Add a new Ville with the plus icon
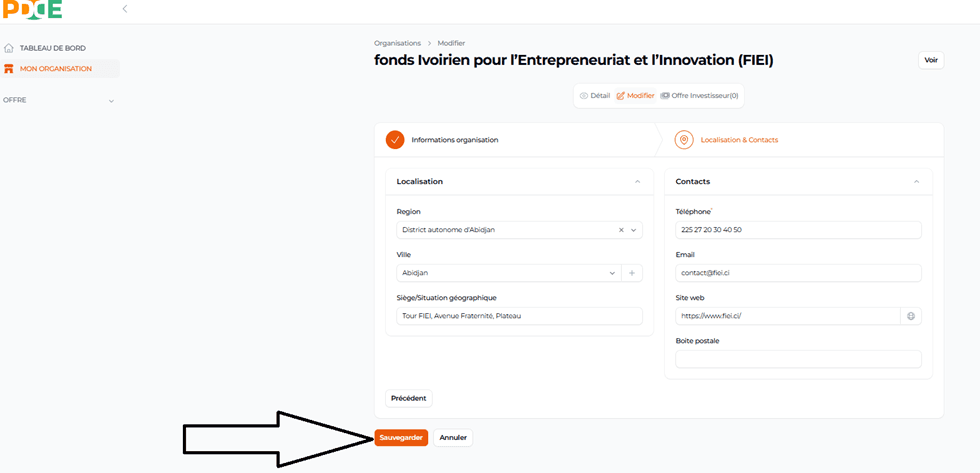This screenshot has width=980, height=473. (x=632, y=273)
